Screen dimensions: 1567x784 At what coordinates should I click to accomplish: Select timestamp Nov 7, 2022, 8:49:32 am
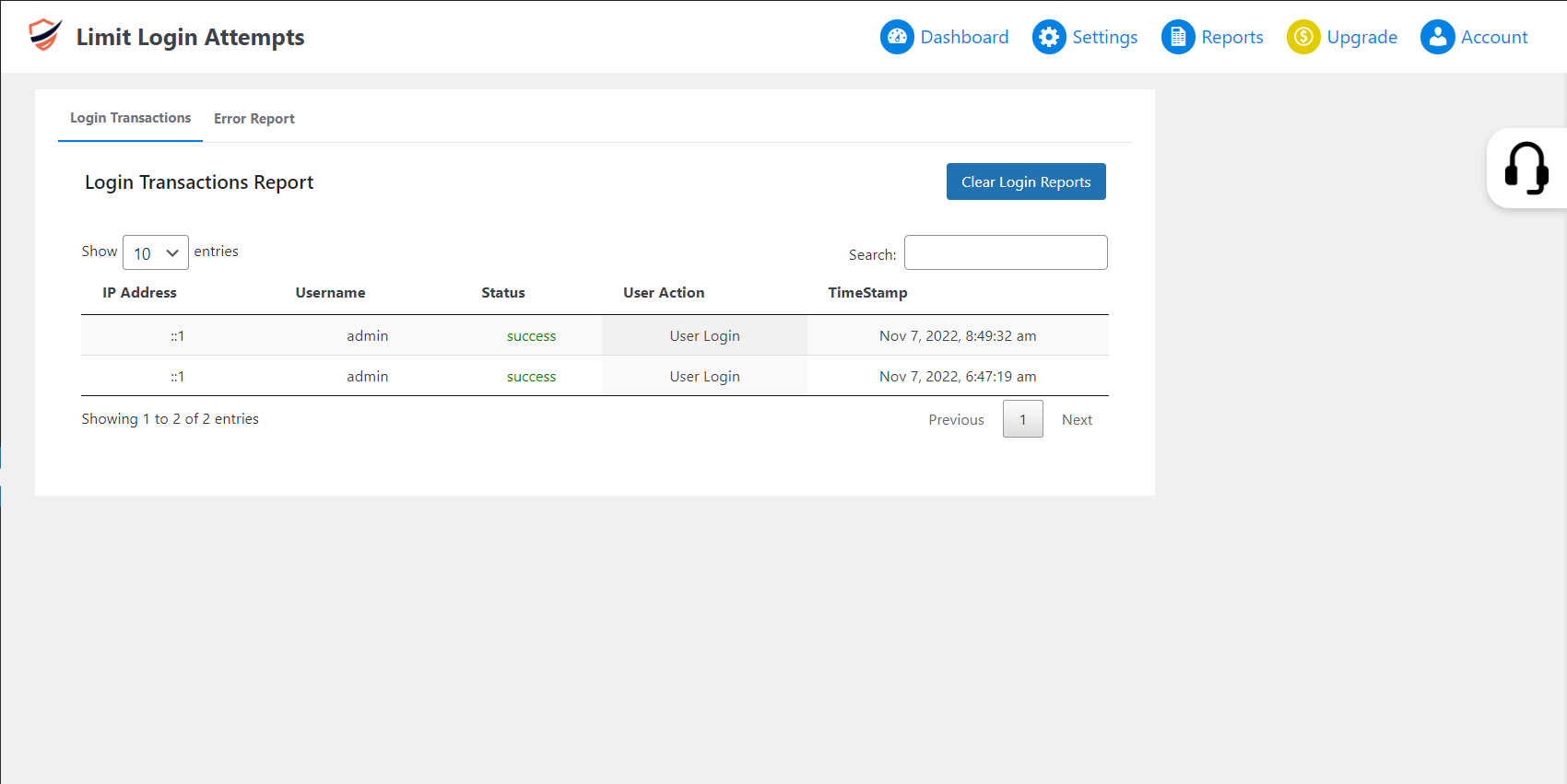click(x=958, y=336)
